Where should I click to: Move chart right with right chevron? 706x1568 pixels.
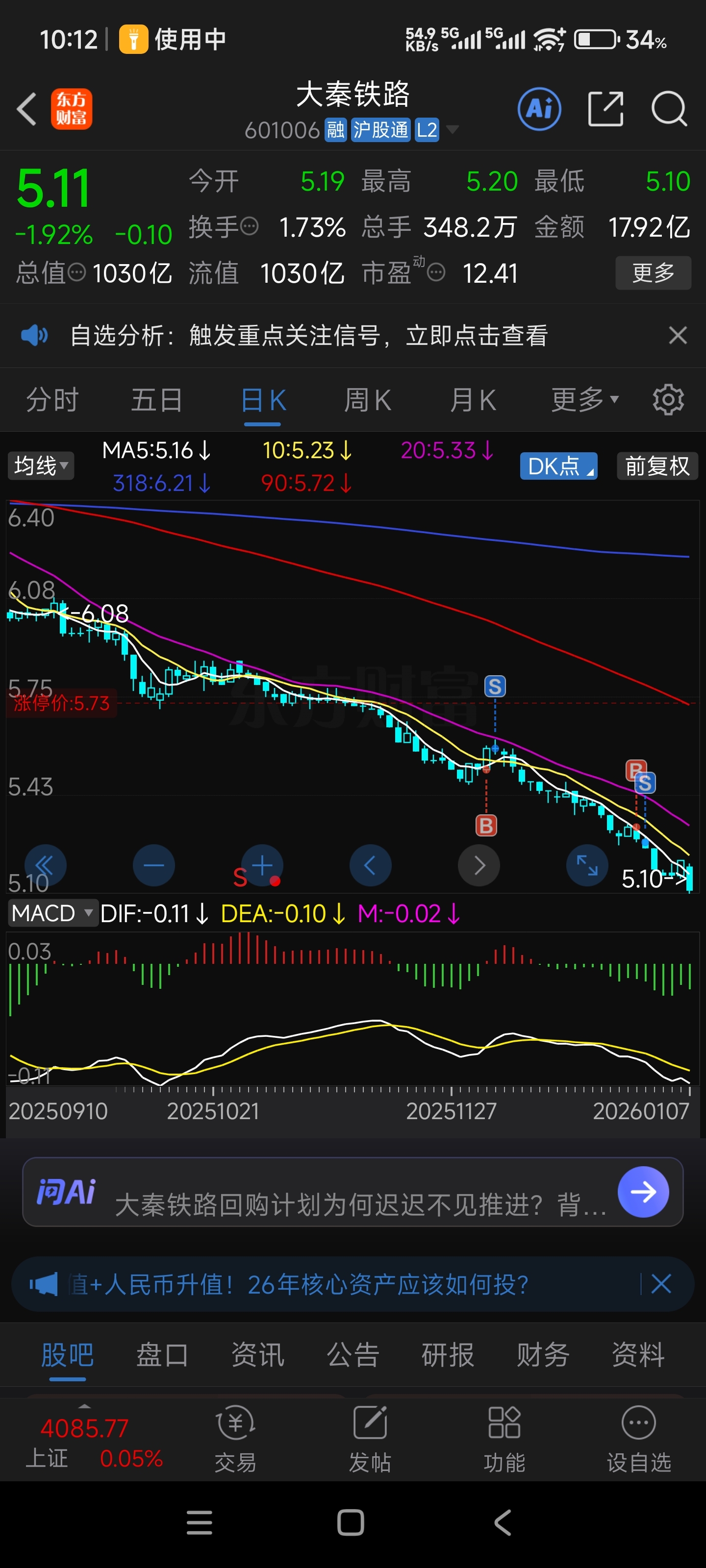[x=479, y=865]
